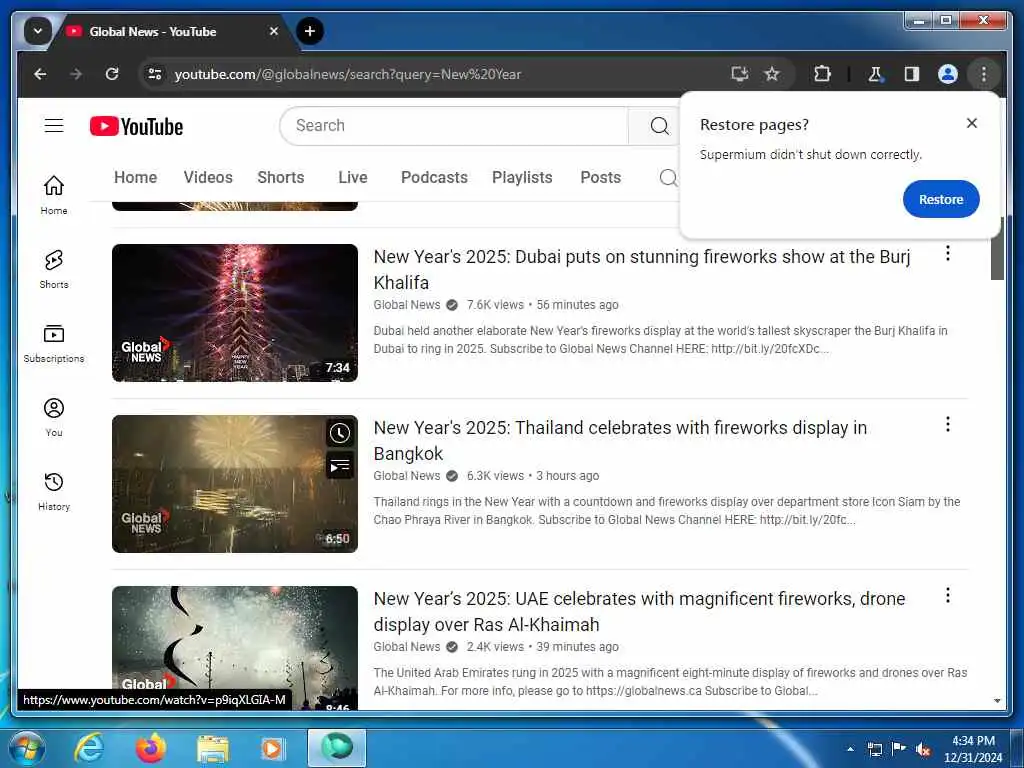Add Bangkok video to Watch later
The image size is (1024, 768).
(340, 433)
